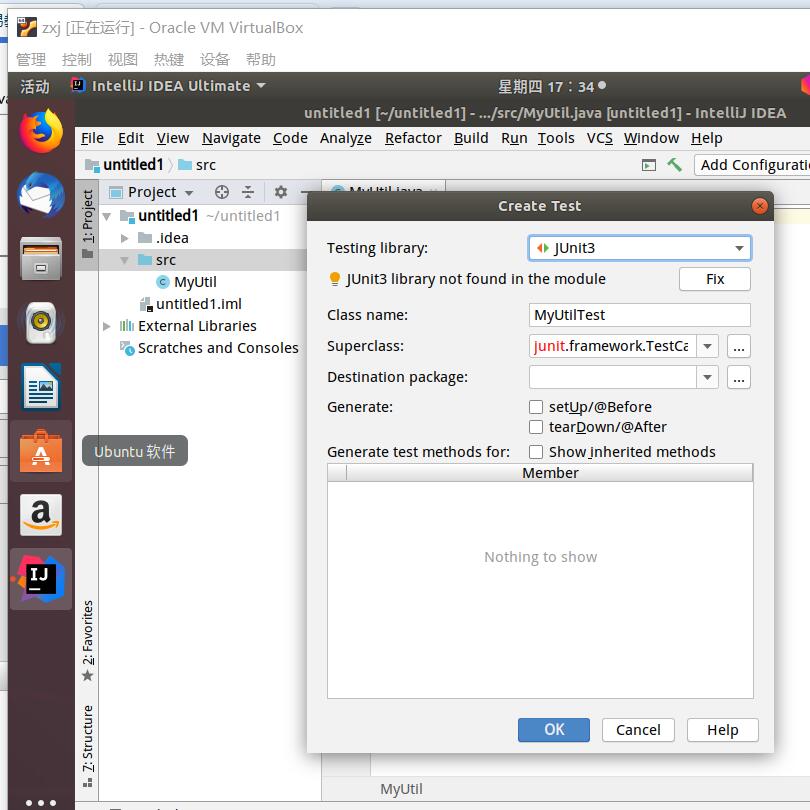The width and height of the screenshot is (810, 810).
Task: Click the untitled1 breadcrumb folder icon
Action: 92,165
